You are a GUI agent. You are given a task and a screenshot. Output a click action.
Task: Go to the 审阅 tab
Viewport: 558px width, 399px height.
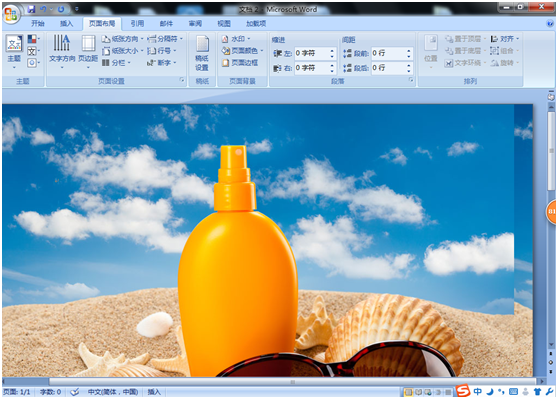click(195, 23)
